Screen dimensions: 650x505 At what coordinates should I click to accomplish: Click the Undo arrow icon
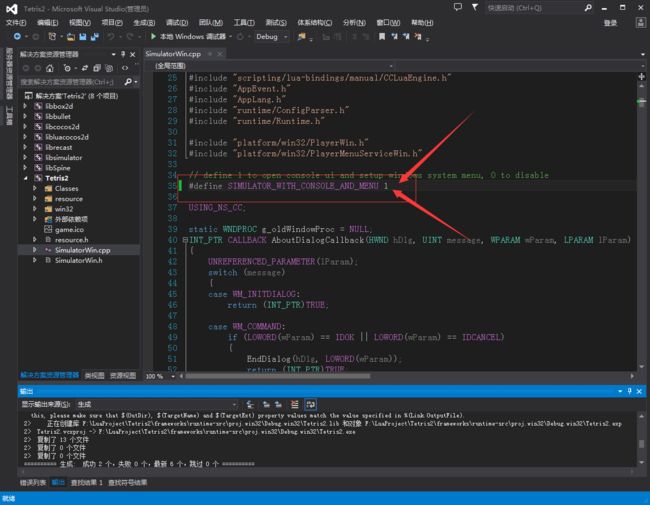(111, 37)
